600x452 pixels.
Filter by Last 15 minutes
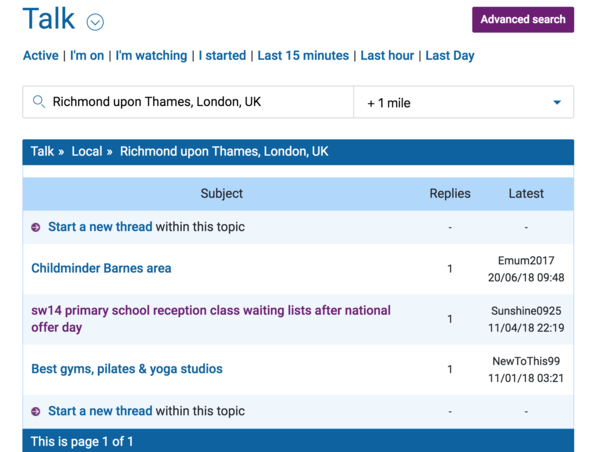click(303, 56)
